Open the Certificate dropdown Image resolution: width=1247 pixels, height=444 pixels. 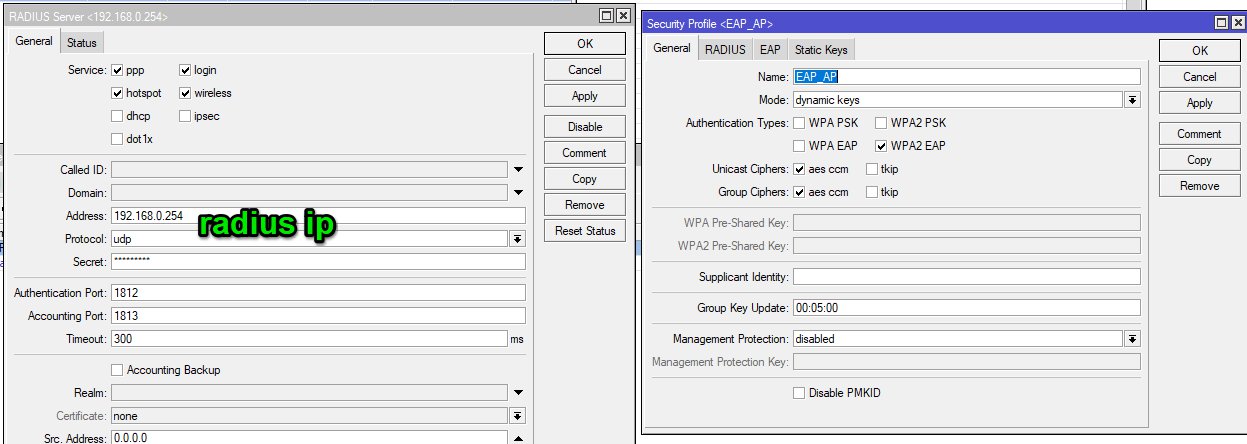(x=518, y=416)
